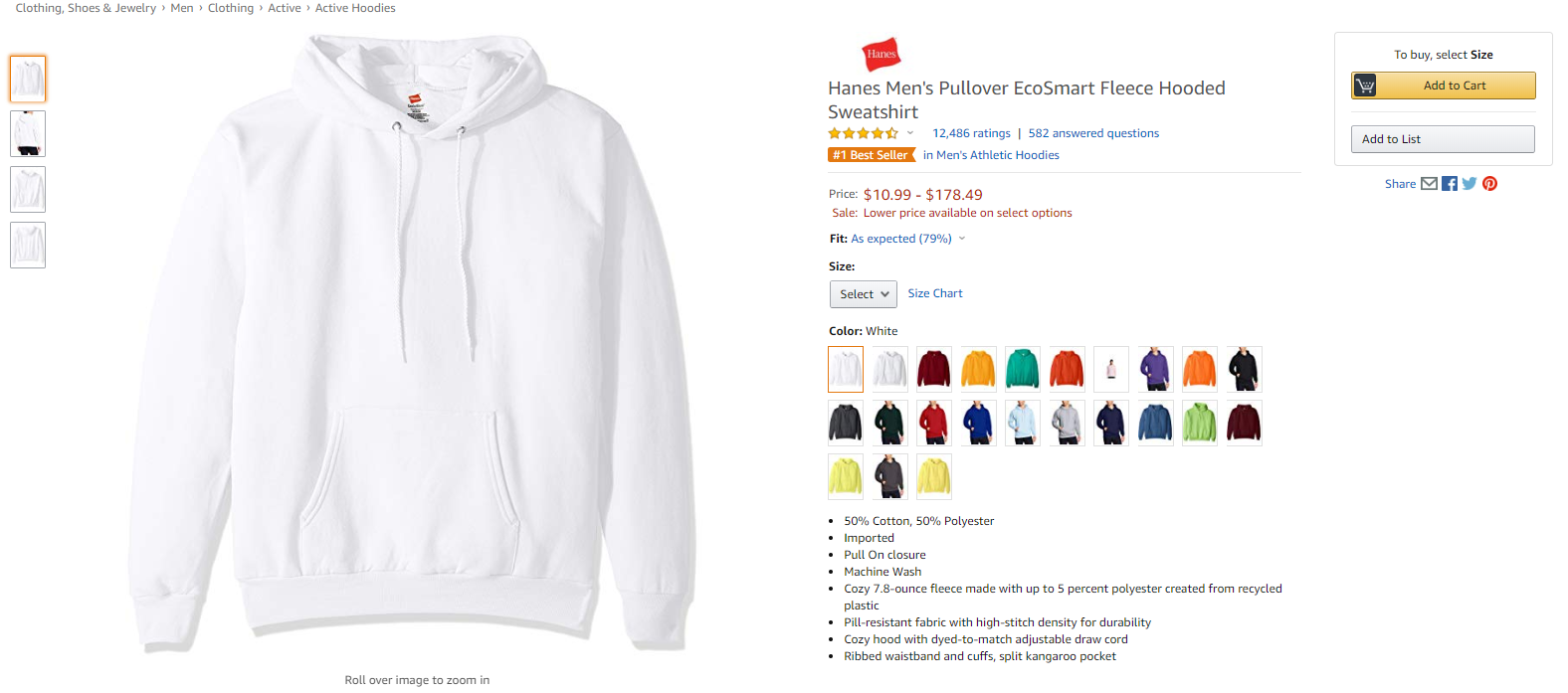
Task: Show the second product thumbnail with model
Action: pos(28,134)
